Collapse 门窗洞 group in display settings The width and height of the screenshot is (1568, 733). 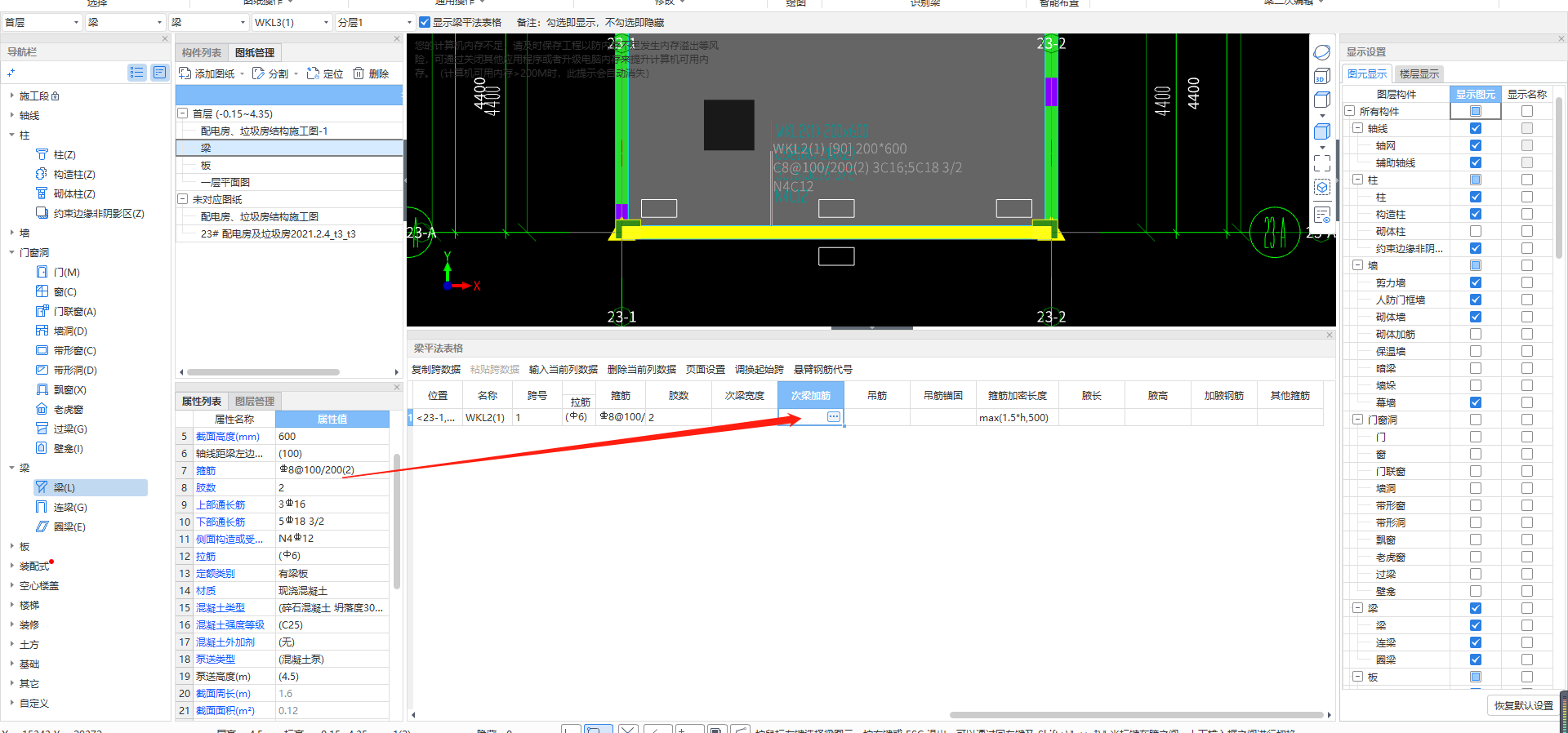(1357, 420)
